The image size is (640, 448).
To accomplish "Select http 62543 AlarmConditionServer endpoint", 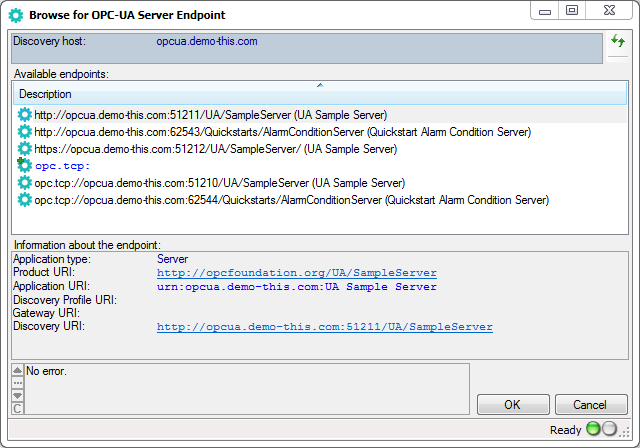I will (x=282, y=132).
